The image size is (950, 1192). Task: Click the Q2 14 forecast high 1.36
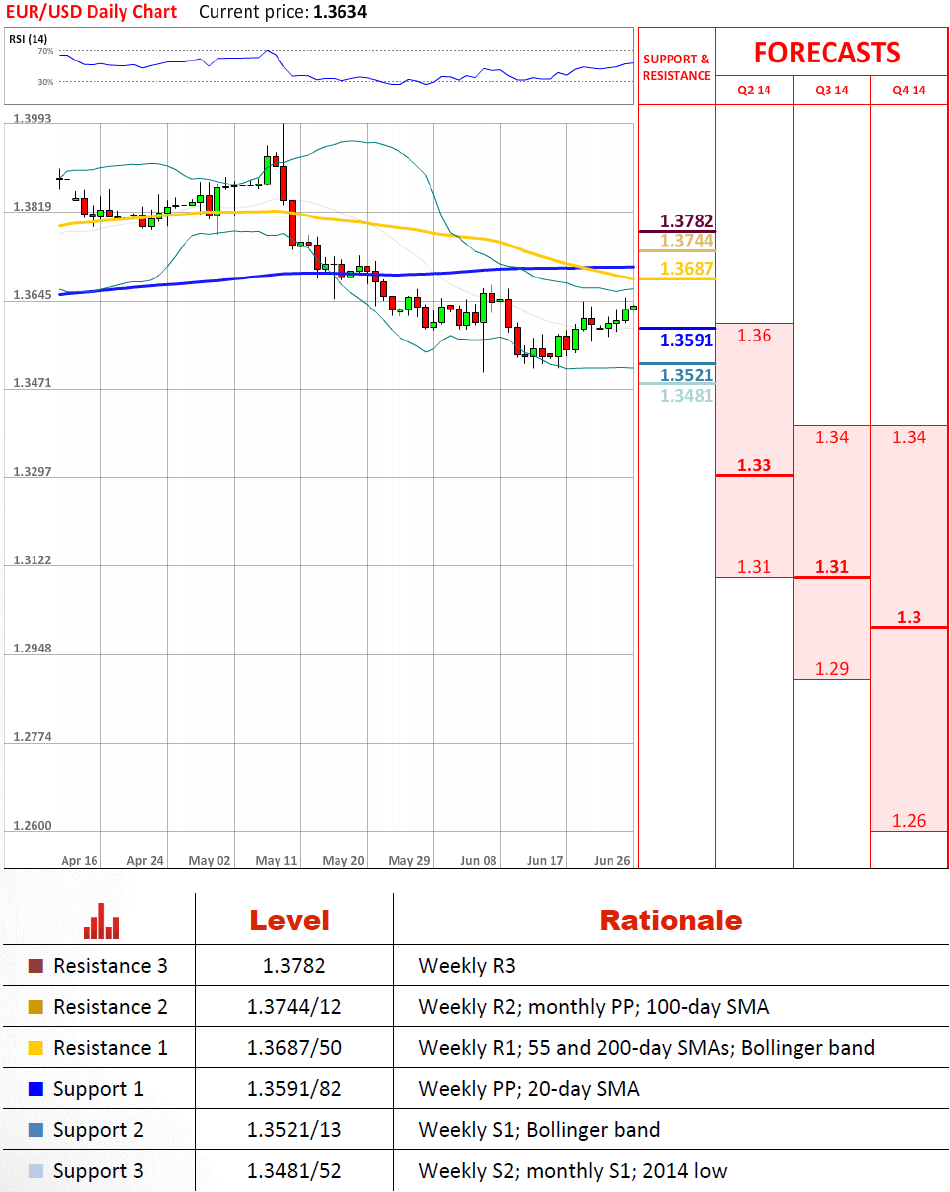coord(754,335)
